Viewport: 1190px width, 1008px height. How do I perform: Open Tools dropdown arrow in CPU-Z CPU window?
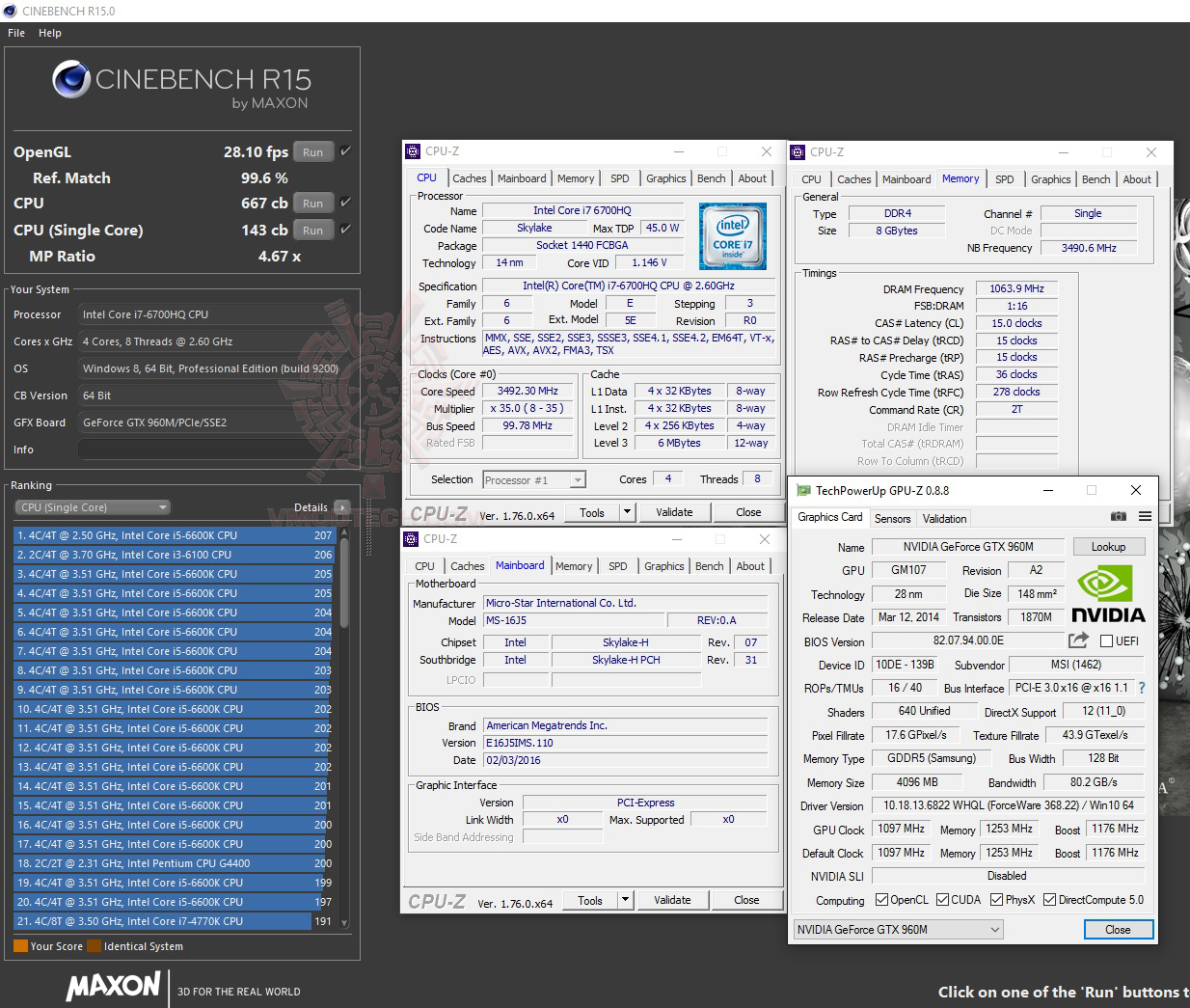(627, 512)
